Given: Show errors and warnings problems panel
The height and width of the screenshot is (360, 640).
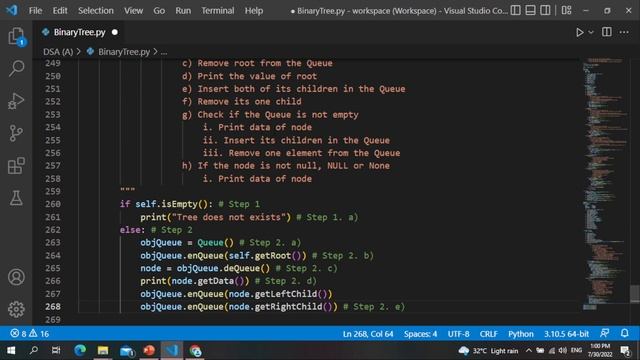Looking at the screenshot, I should point(29,334).
